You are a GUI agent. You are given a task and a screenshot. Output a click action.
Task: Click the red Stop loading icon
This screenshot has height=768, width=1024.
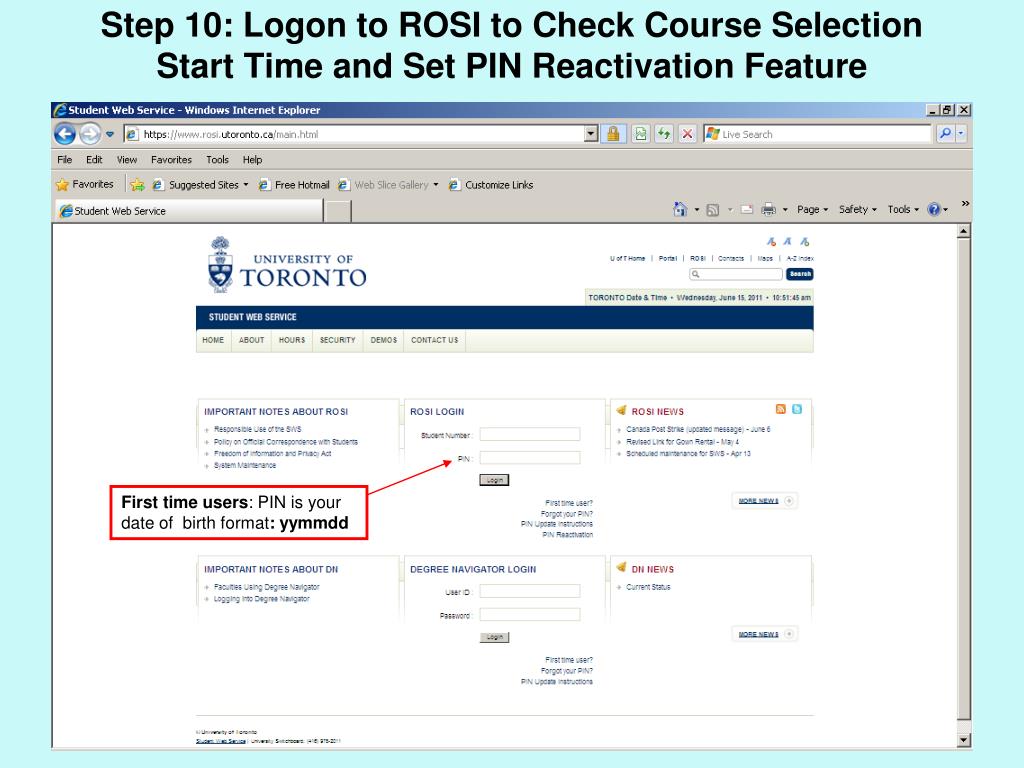687,134
